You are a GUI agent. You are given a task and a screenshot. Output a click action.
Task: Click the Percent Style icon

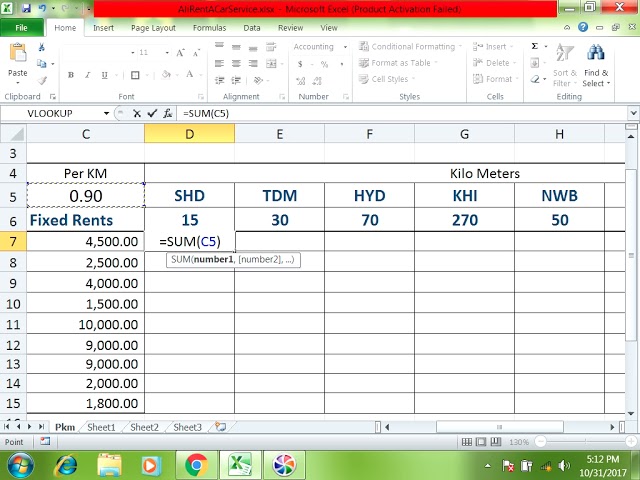[324, 64]
